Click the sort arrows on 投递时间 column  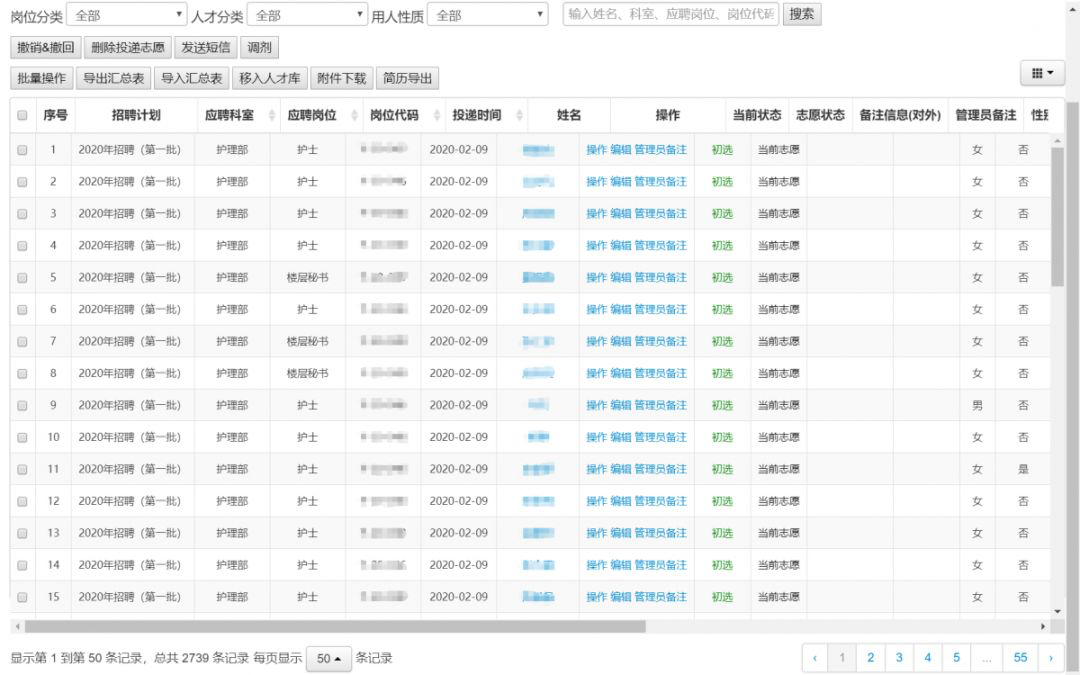click(x=518, y=115)
